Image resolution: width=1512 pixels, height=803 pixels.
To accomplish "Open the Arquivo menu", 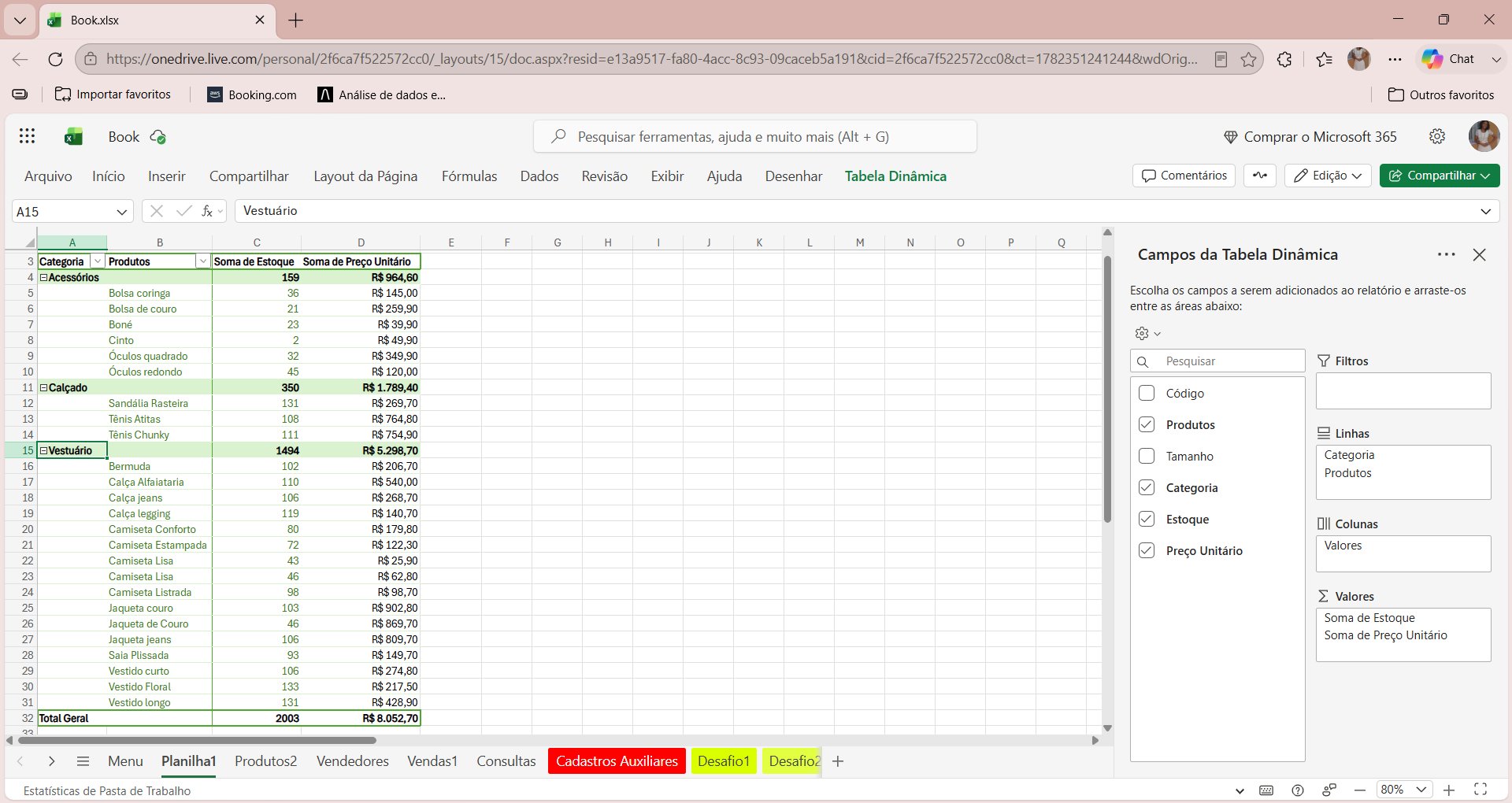I will point(48,176).
